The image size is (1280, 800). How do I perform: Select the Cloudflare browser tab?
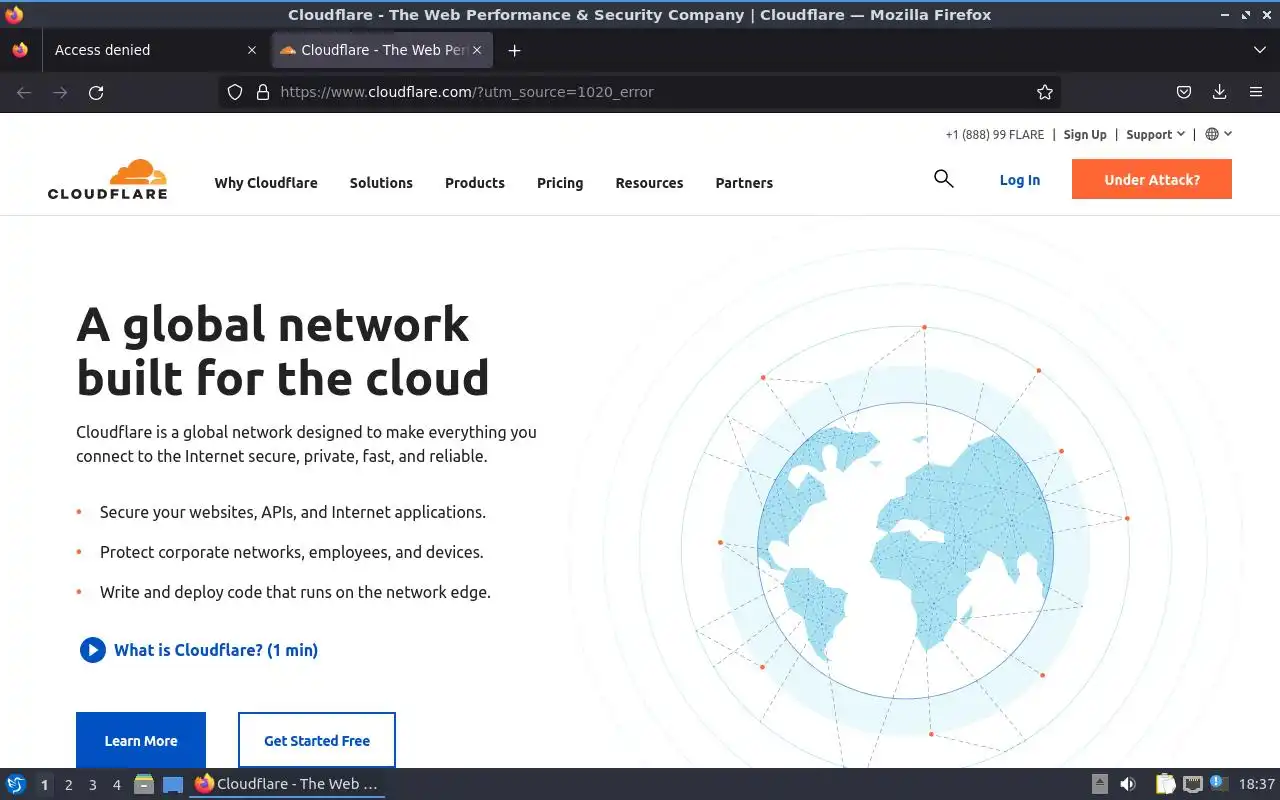tap(383, 50)
